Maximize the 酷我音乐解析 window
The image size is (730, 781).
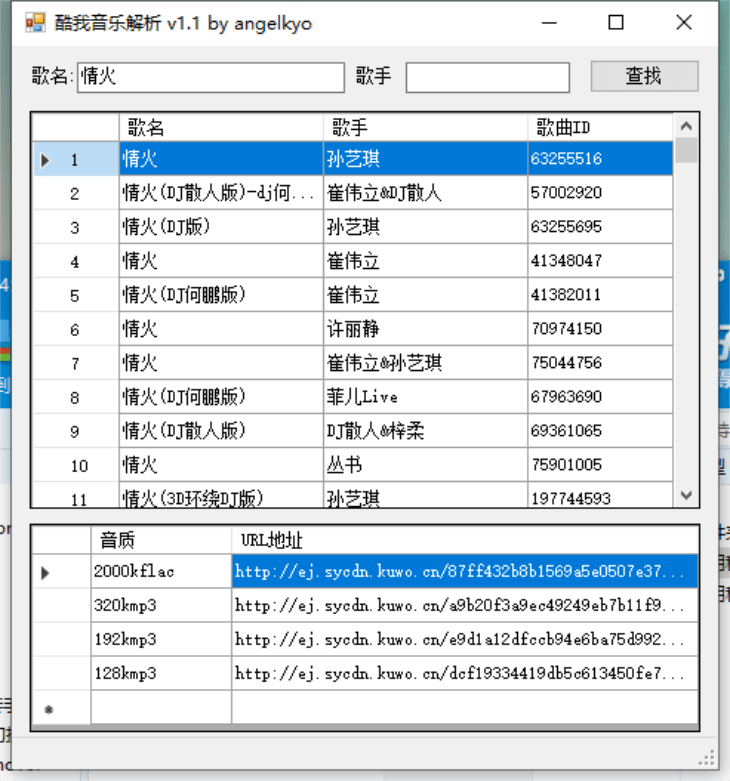tap(616, 23)
